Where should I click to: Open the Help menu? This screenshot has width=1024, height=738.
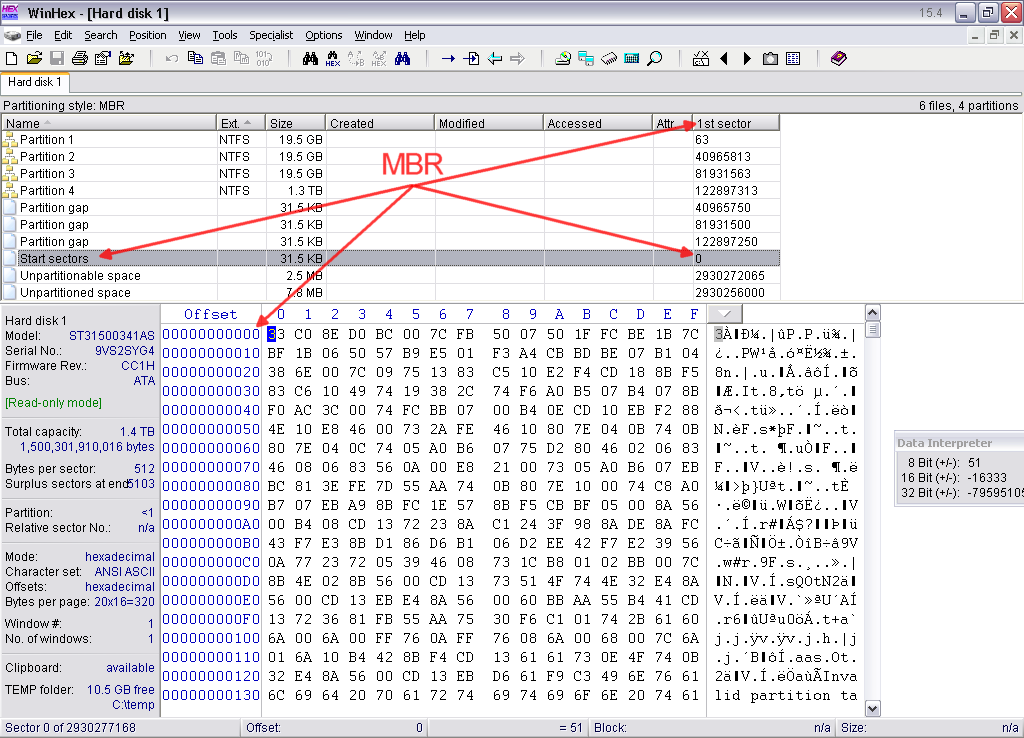coord(415,35)
